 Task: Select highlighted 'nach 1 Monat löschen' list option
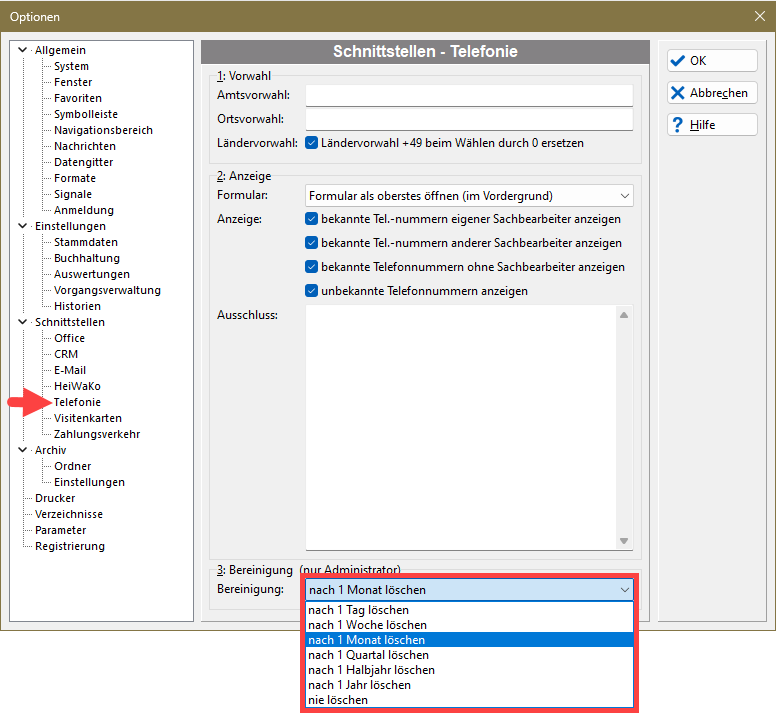point(469,640)
